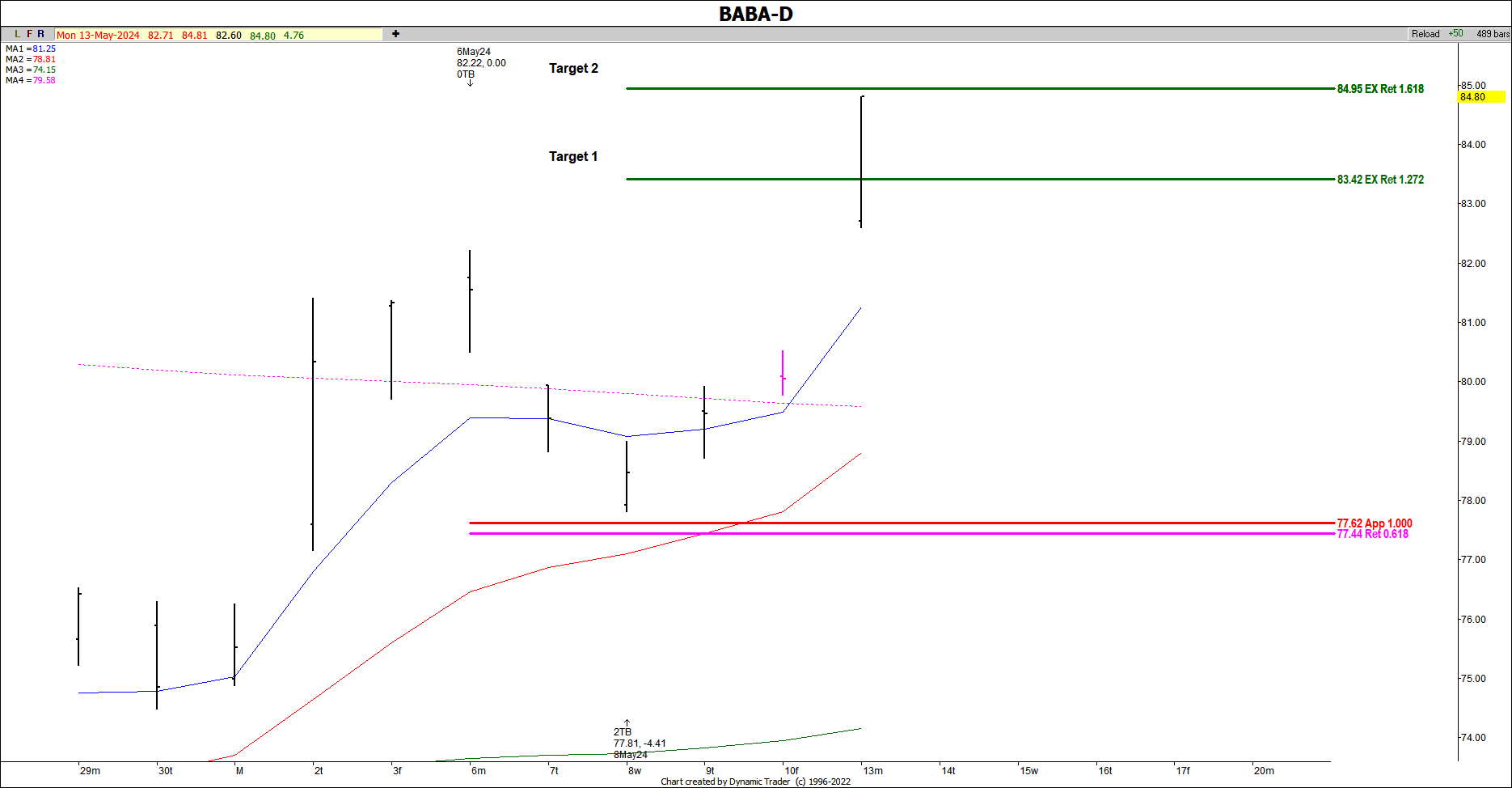
Task: Click the Mon 13-May-2024 date readout
Action: (x=98, y=36)
